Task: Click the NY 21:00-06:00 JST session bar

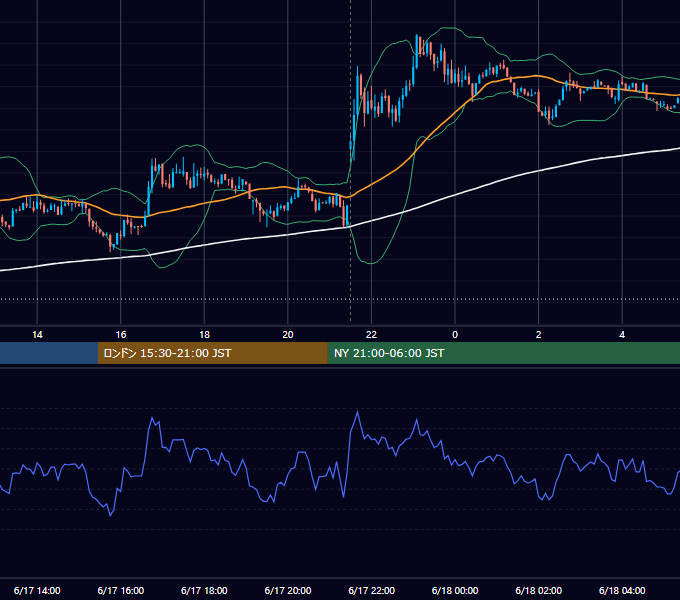Action: pyautogui.click(x=503, y=353)
